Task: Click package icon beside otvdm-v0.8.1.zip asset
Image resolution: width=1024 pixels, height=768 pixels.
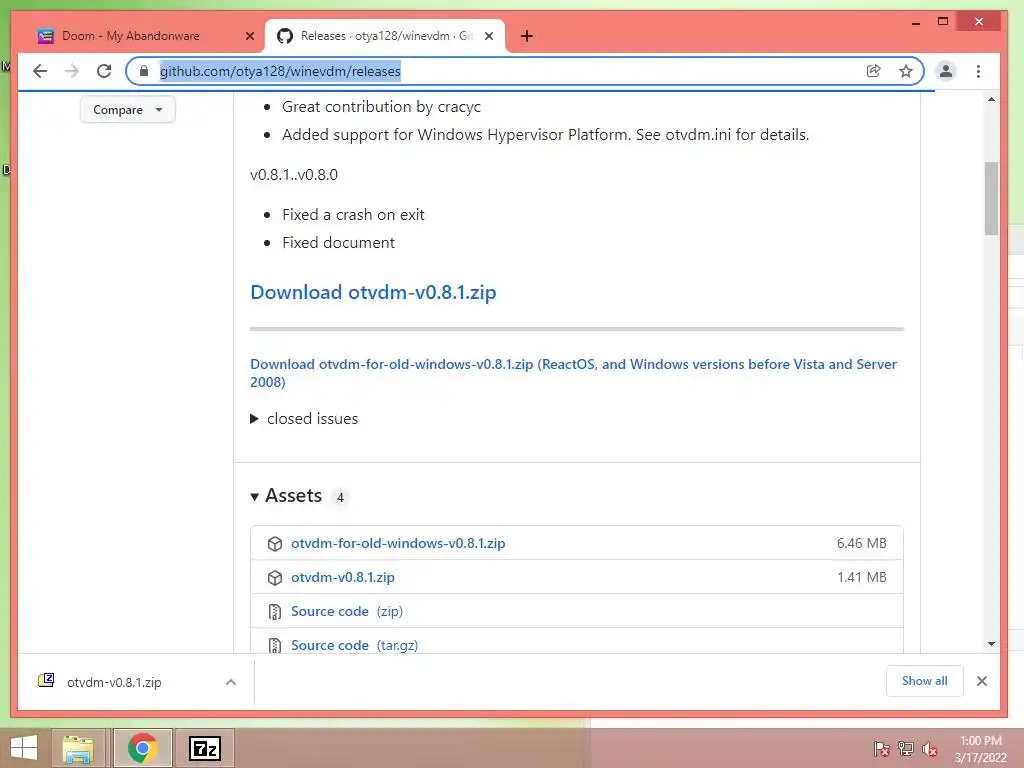Action: click(x=275, y=577)
